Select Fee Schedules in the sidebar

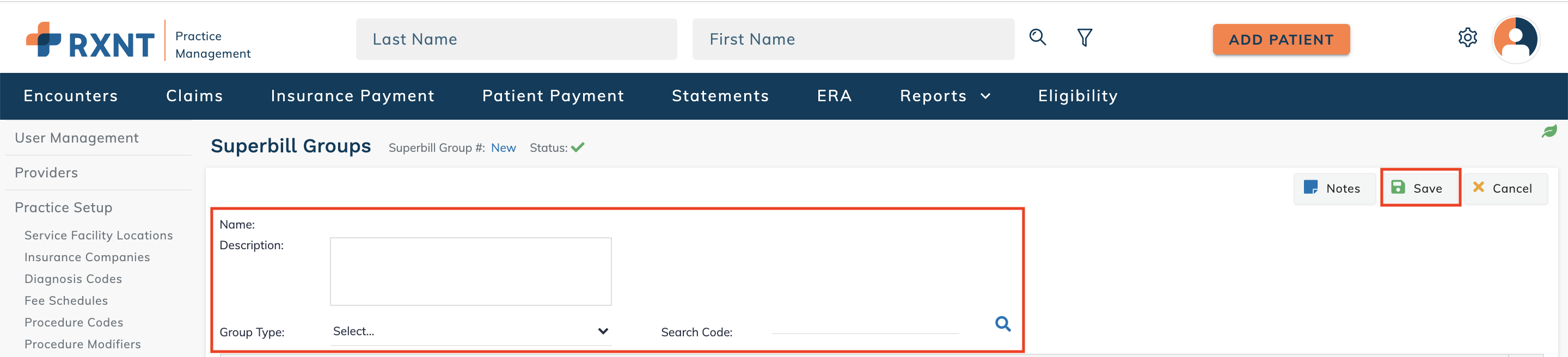point(66,300)
